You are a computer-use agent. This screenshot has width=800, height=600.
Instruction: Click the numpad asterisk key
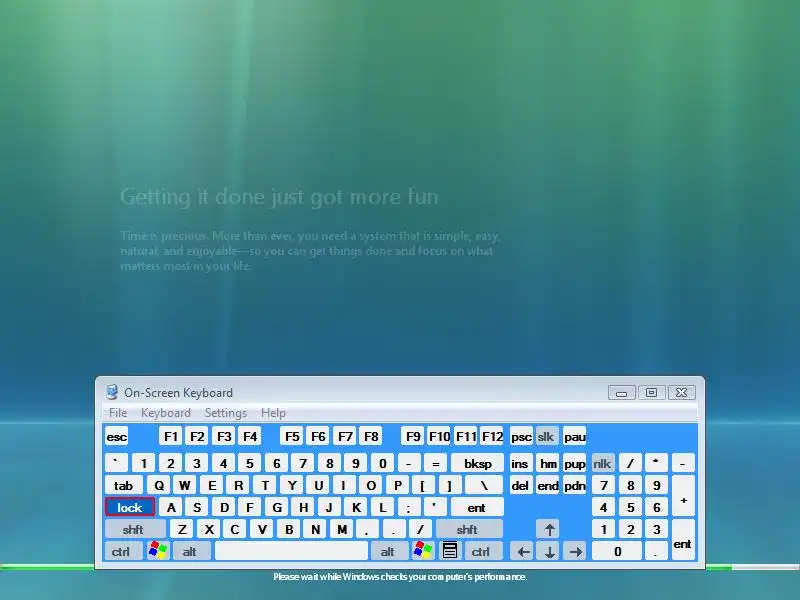tap(657, 463)
